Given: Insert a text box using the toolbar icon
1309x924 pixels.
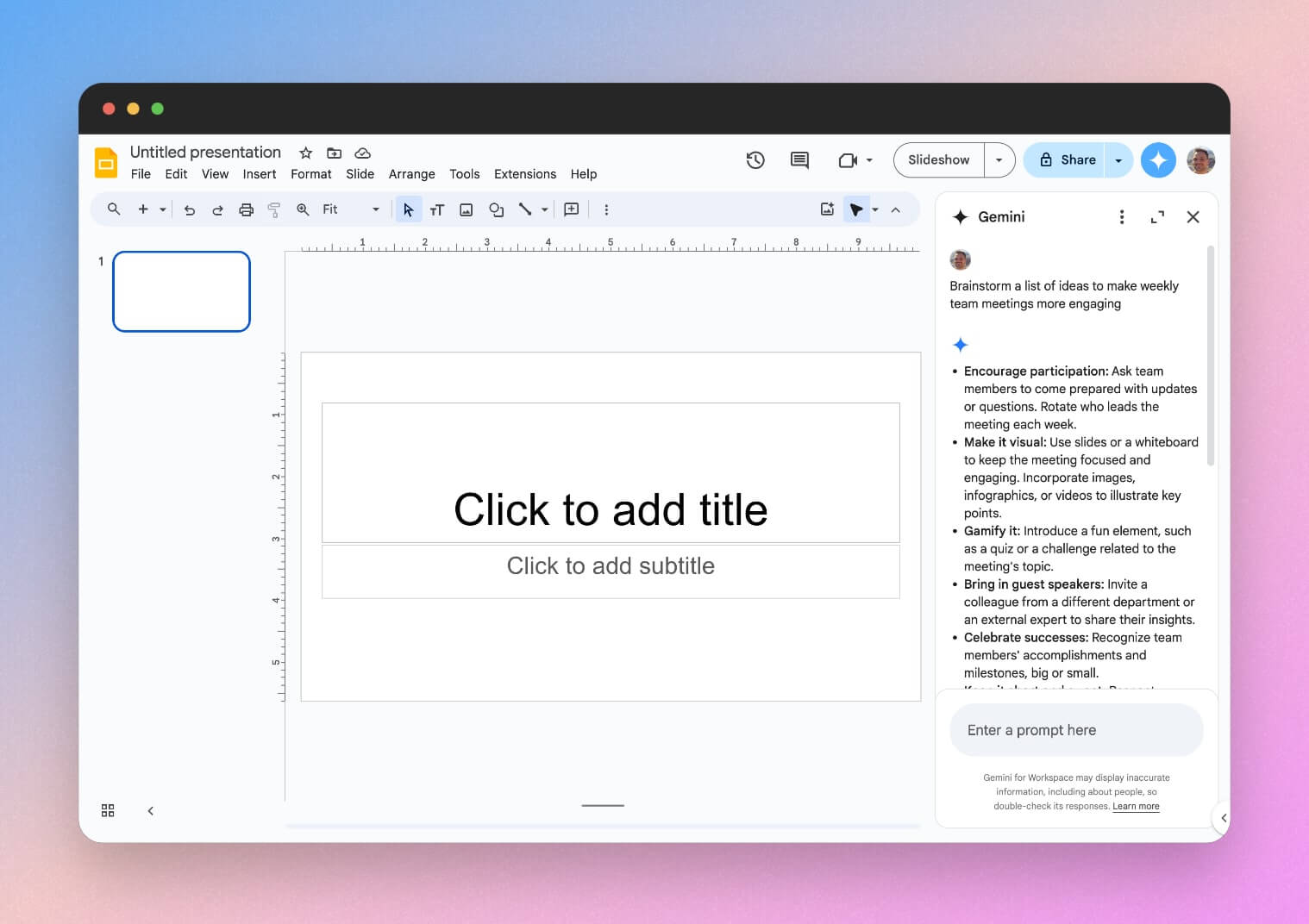Looking at the screenshot, I should 437,209.
